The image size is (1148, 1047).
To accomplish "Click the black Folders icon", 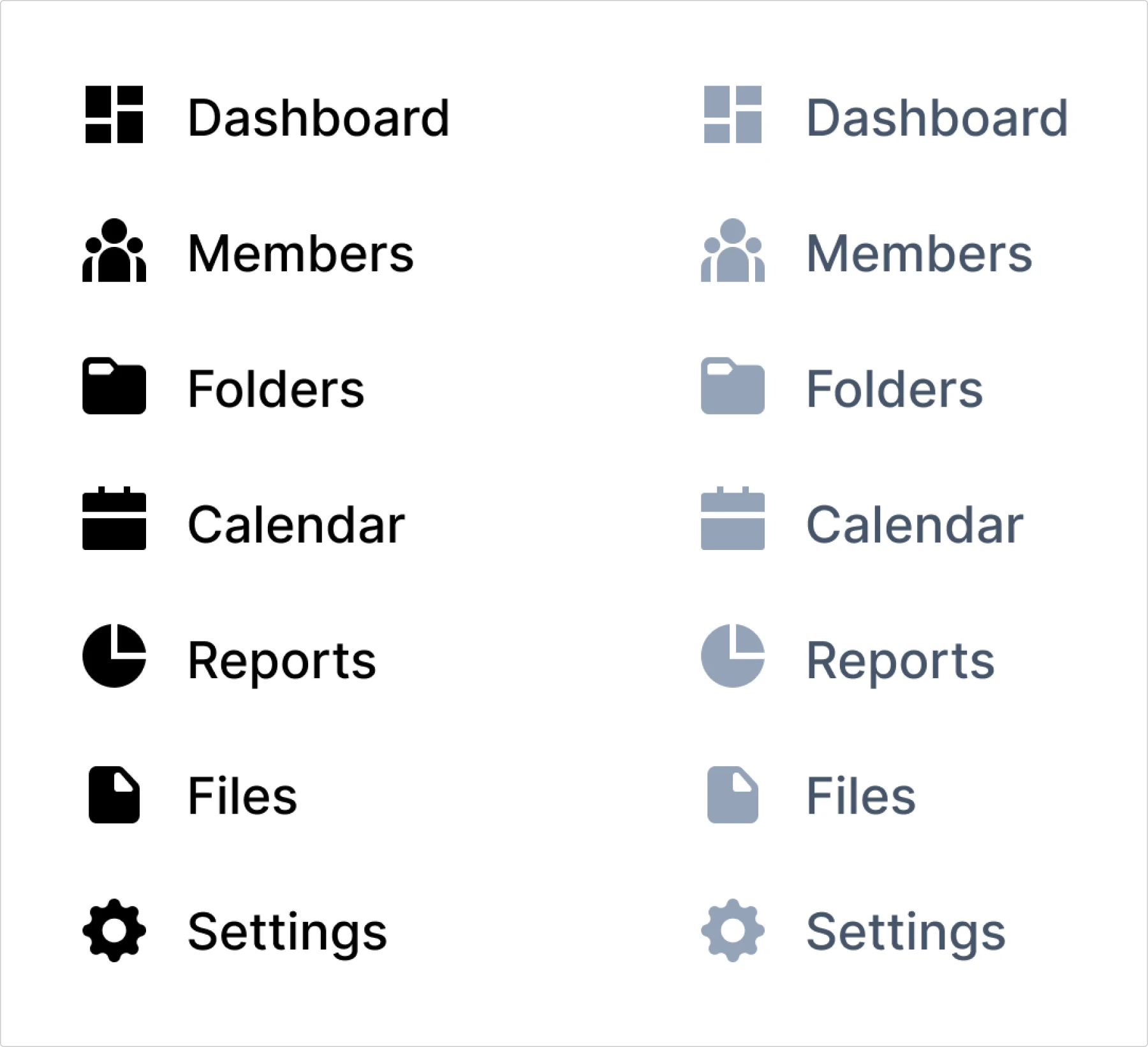I will tap(114, 386).
